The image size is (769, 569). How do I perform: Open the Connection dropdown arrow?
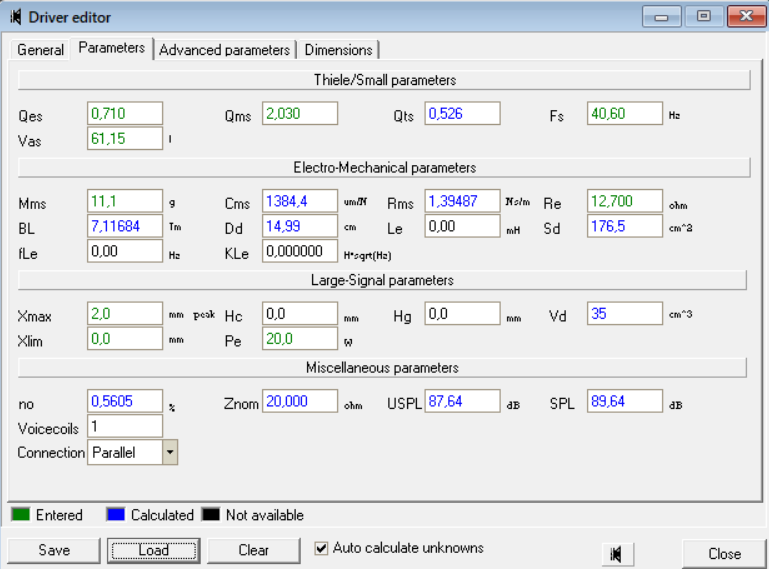[169, 452]
